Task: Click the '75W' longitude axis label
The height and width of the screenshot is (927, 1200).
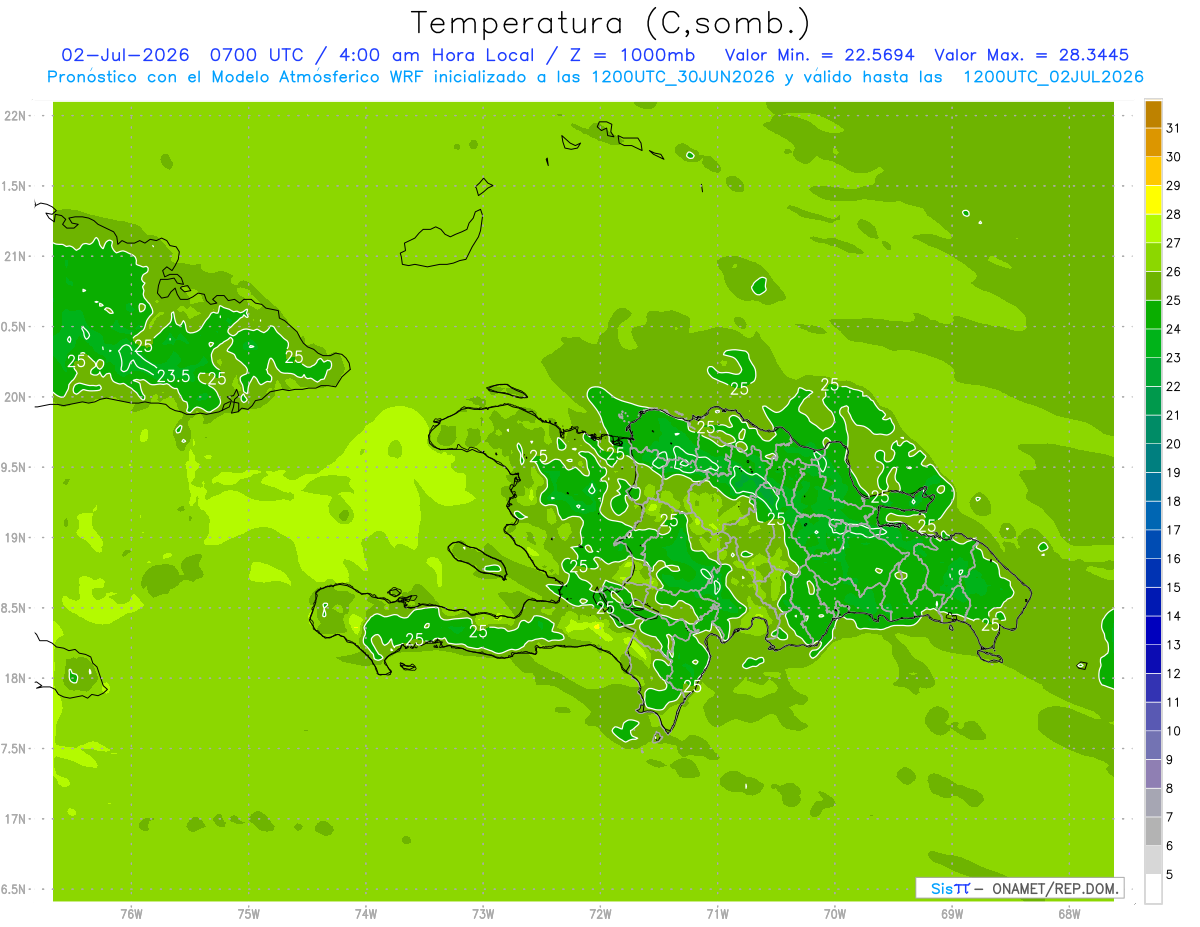Action: pos(249,914)
